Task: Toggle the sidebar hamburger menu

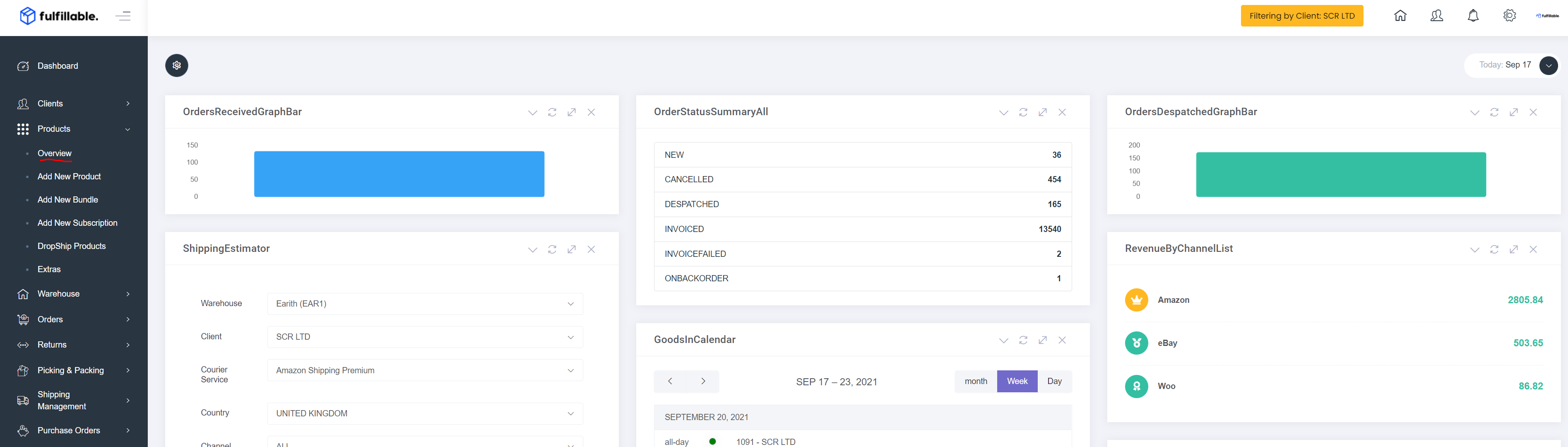Action: (123, 16)
